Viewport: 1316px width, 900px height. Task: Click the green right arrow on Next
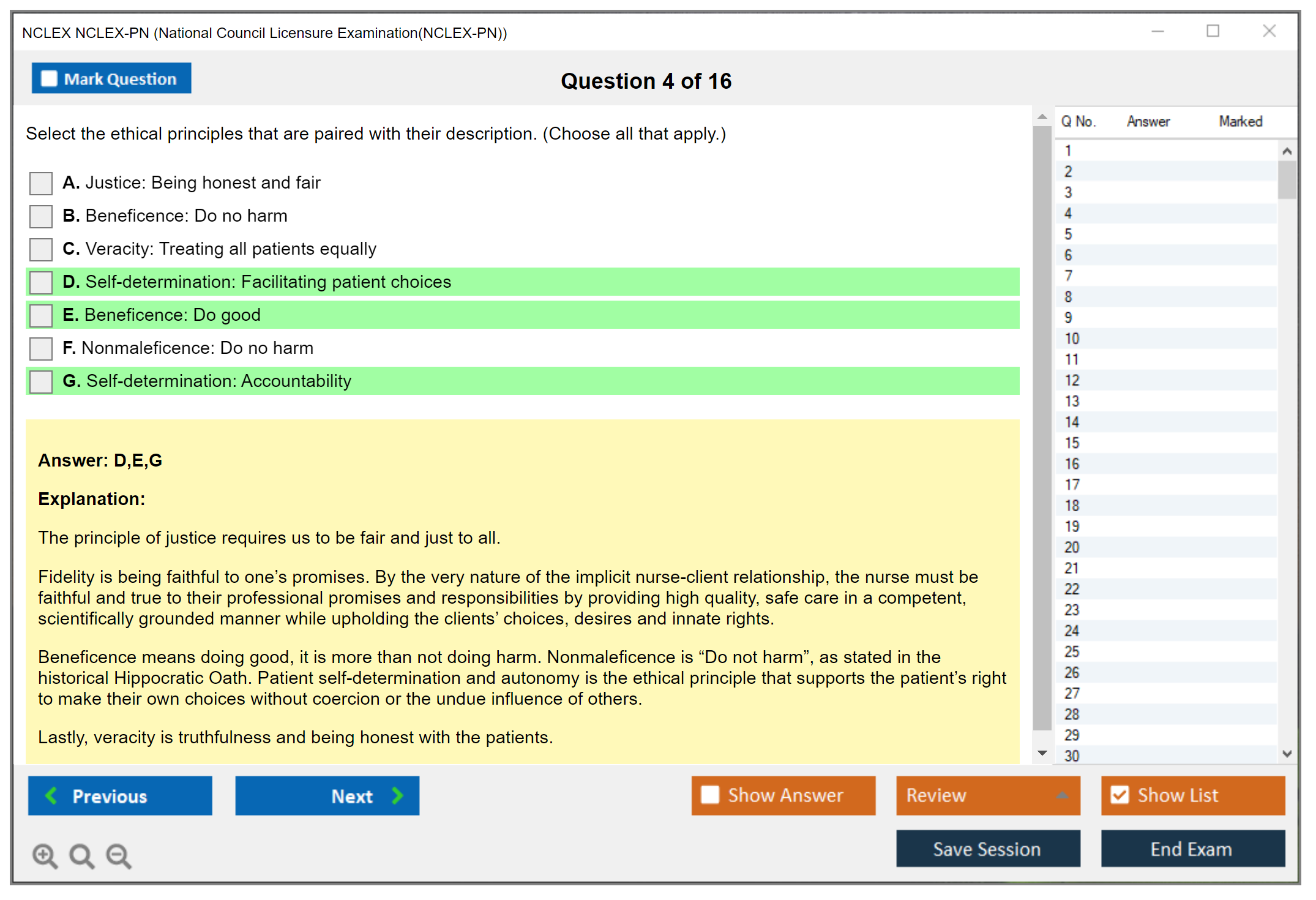coord(398,795)
